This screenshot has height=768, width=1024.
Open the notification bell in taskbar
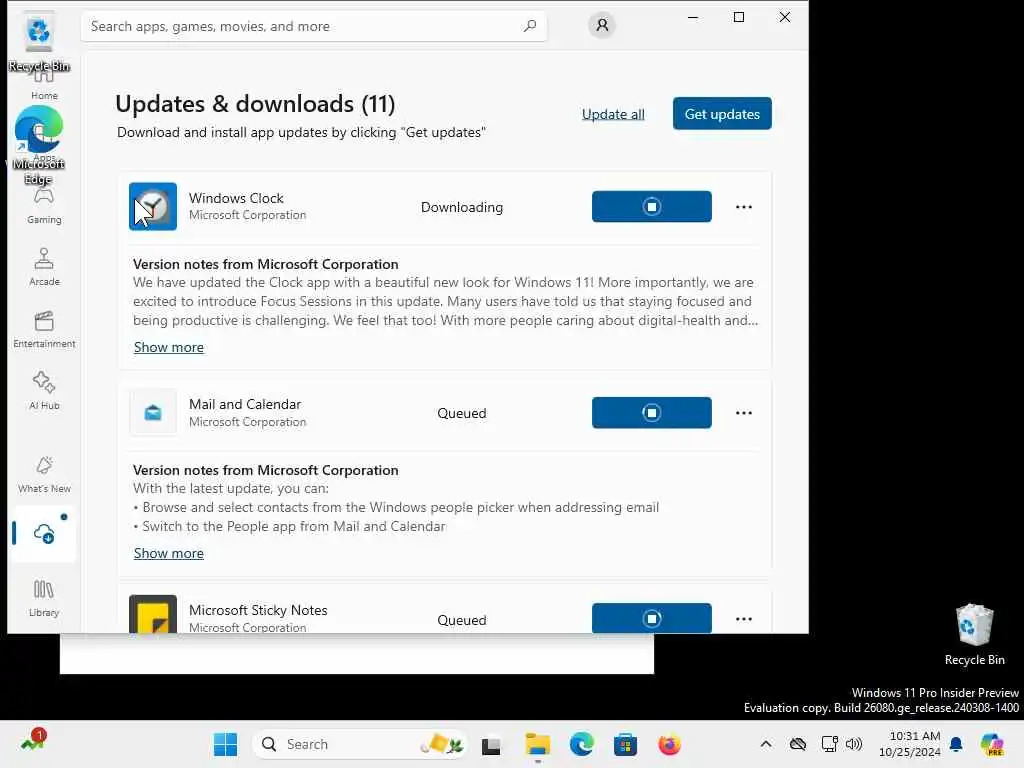click(956, 744)
